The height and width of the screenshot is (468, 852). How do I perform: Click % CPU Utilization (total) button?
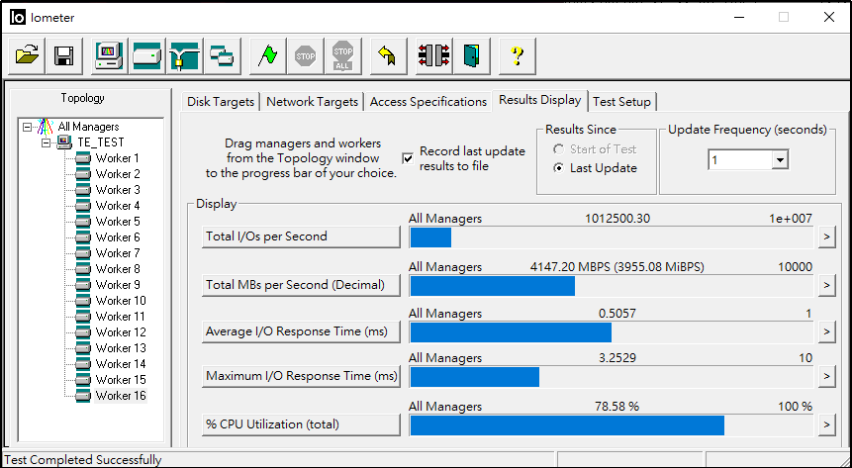(x=301, y=425)
